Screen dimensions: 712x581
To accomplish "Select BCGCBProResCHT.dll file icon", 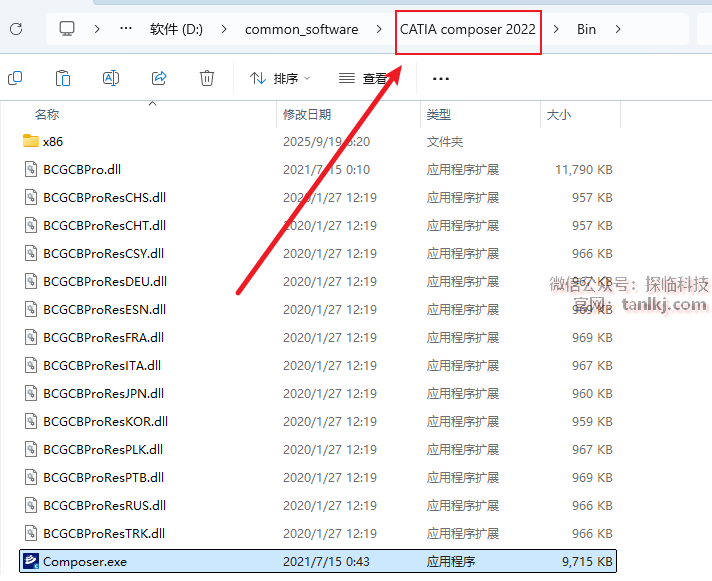I will tap(30, 226).
